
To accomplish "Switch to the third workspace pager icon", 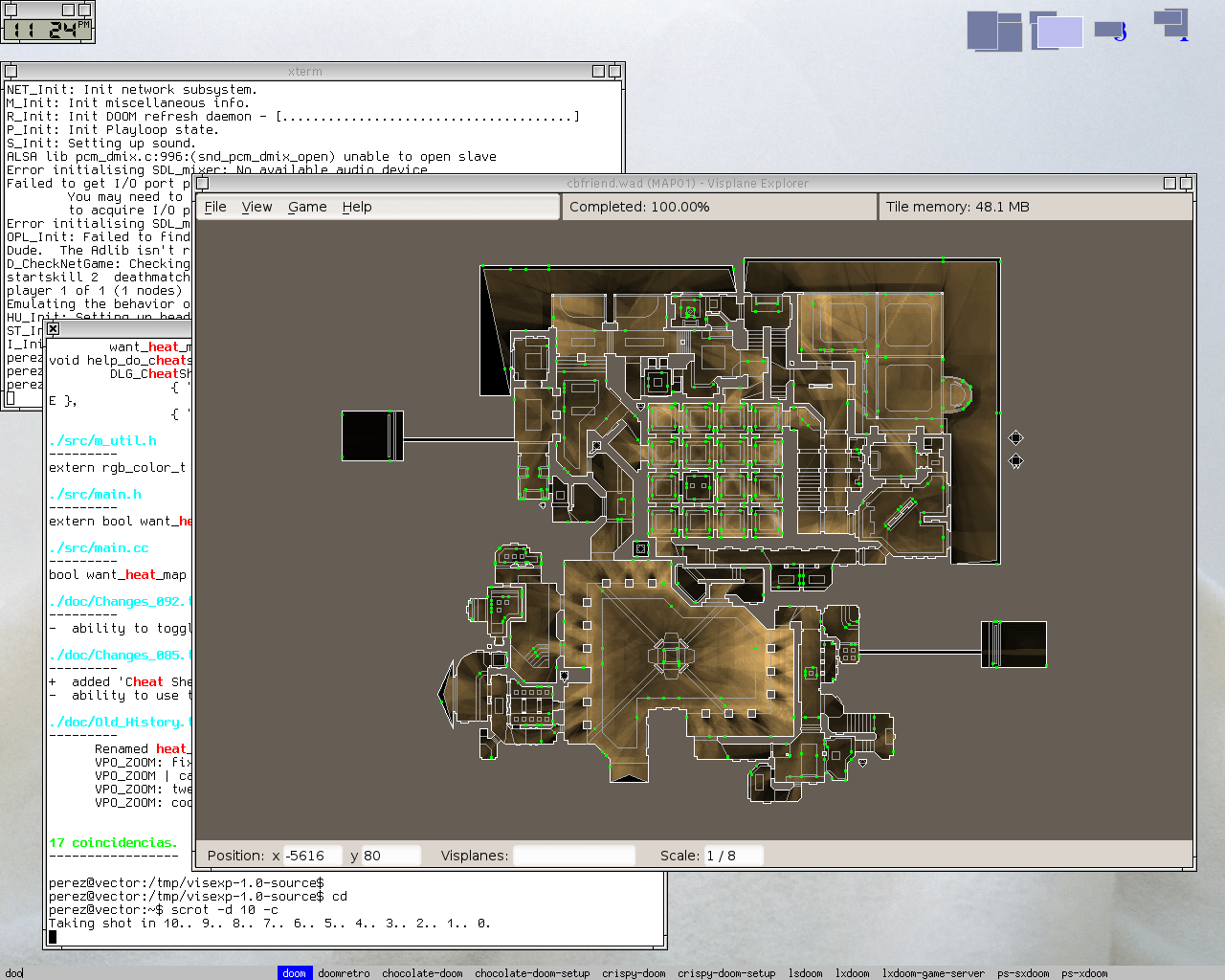I will click(x=1111, y=32).
